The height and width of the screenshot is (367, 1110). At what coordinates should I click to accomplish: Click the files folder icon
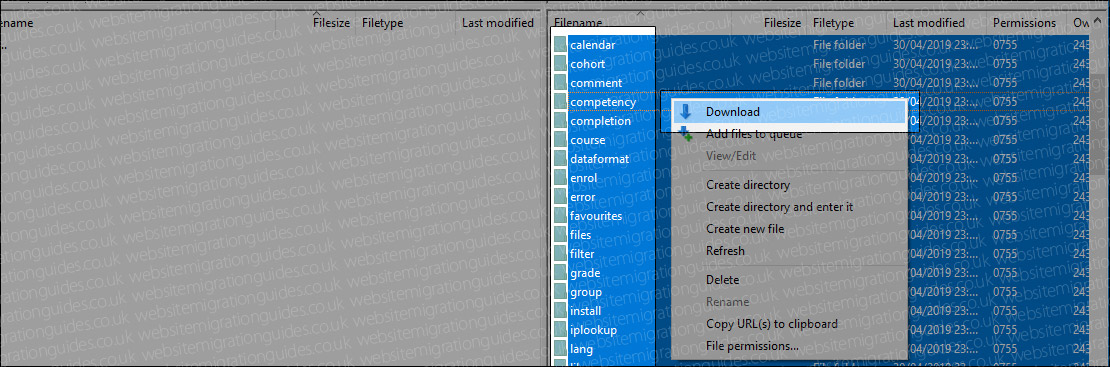point(561,235)
